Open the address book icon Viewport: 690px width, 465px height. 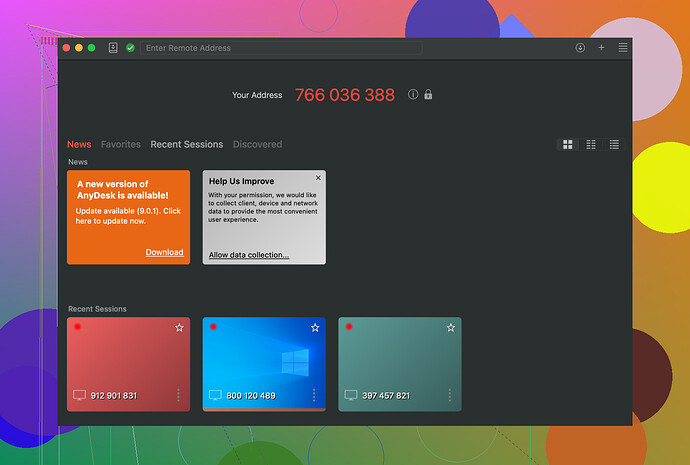(x=113, y=48)
